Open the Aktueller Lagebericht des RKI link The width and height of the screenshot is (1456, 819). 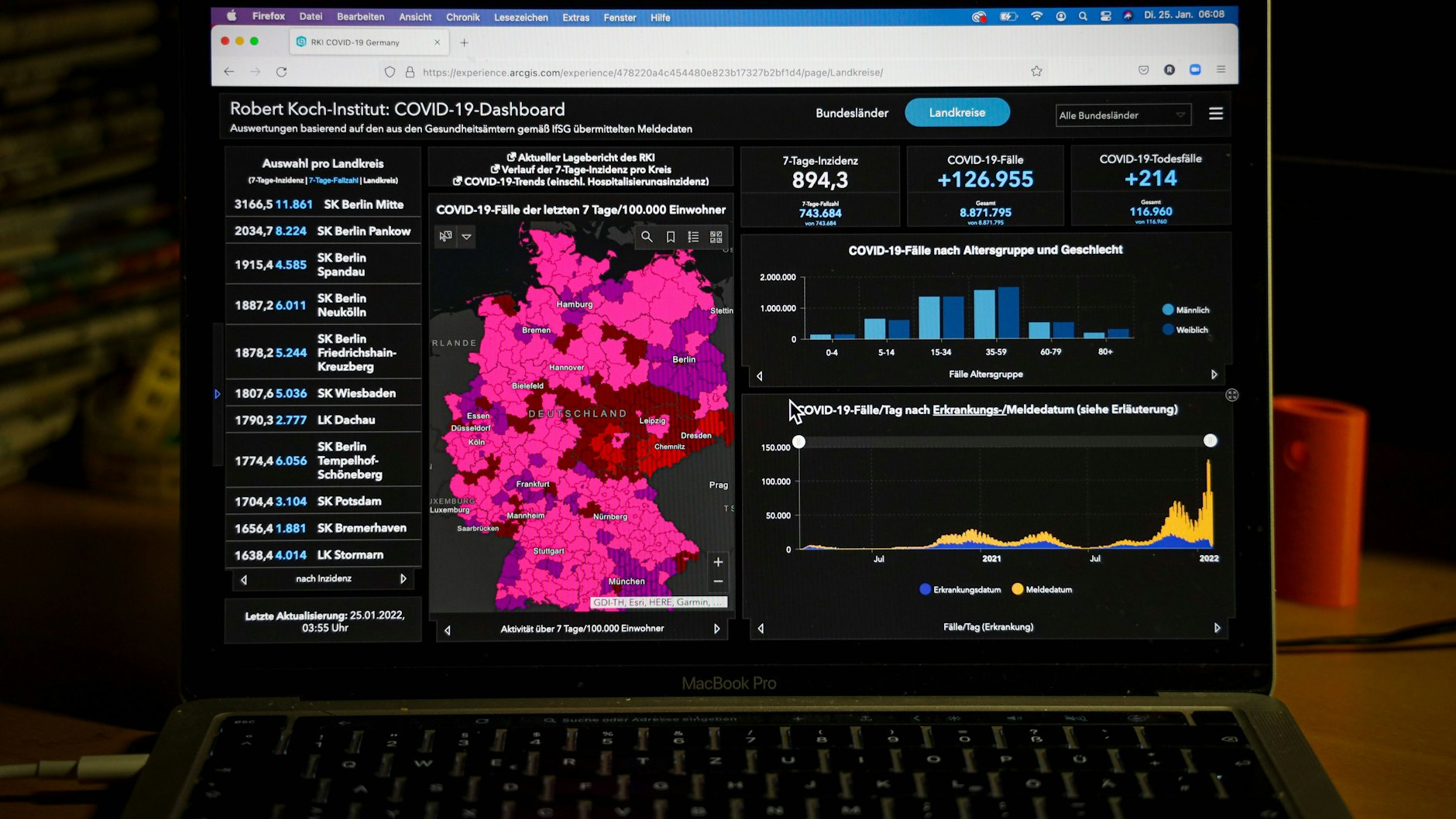pyautogui.click(x=581, y=157)
